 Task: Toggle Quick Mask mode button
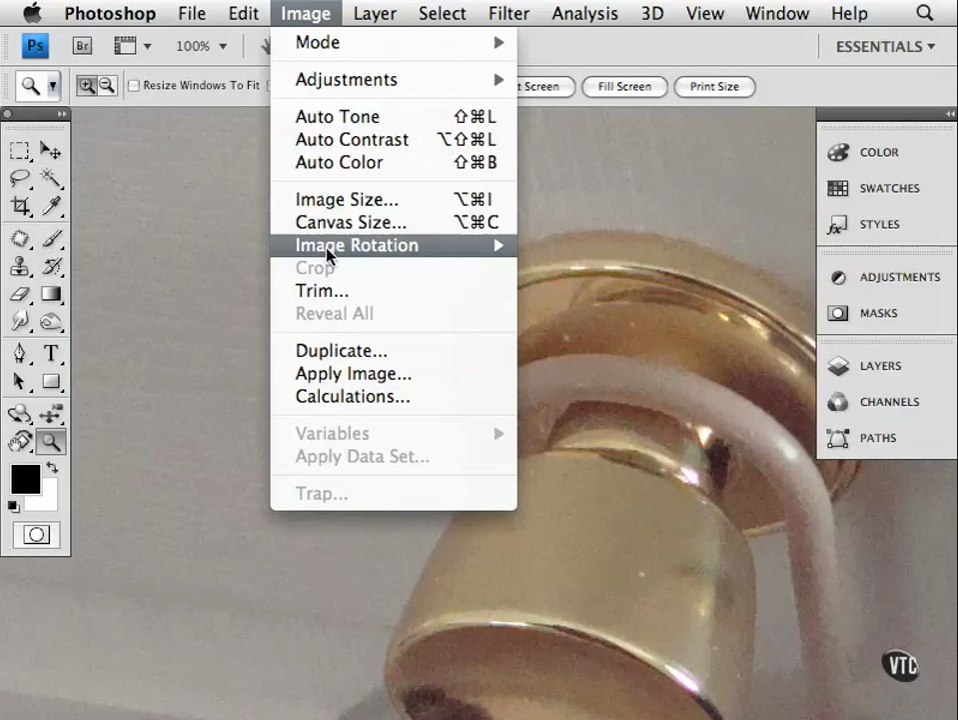37,535
